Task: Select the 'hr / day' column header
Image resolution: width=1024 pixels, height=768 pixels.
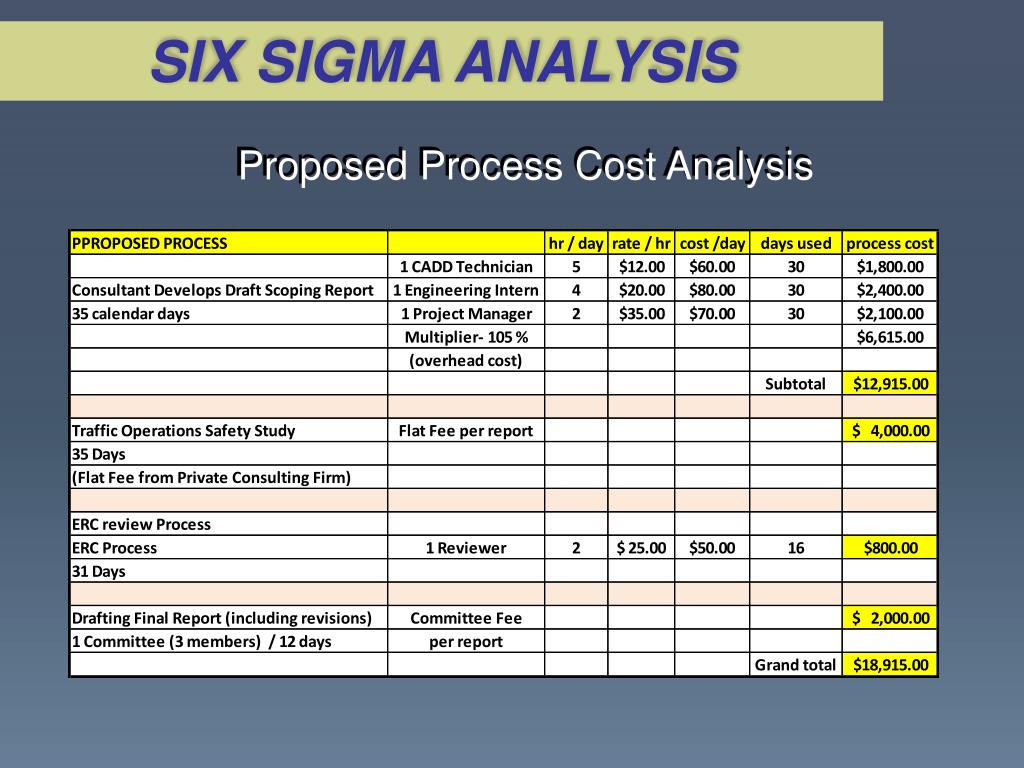Action: pyautogui.click(x=576, y=243)
